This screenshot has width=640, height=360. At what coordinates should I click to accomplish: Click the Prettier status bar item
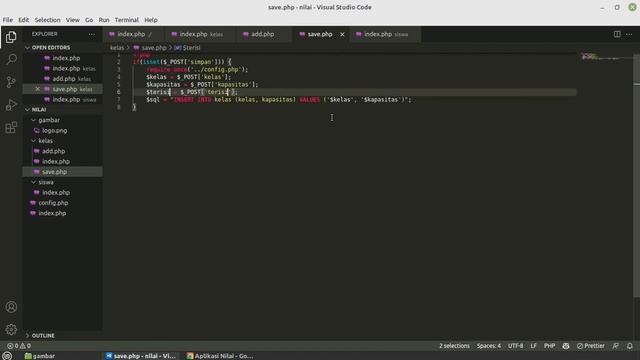(591, 346)
